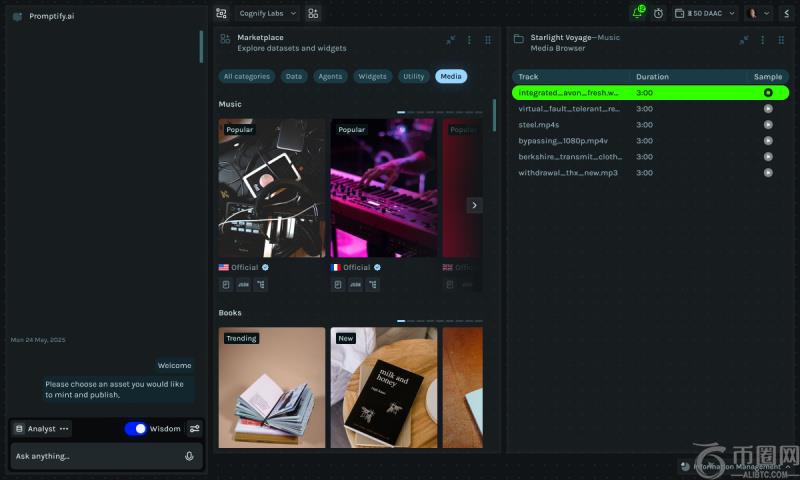Viewport: 800px width, 480px height.
Task: Open the notifications bell
Action: click(x=637, y=13)
